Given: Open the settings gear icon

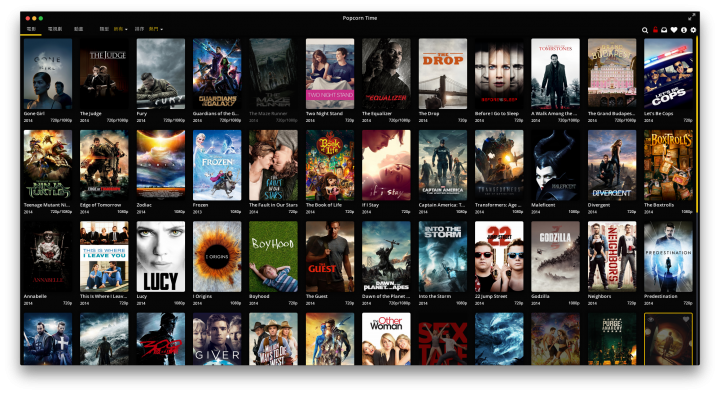Looking at the screenshot, I should click(693, 30).
